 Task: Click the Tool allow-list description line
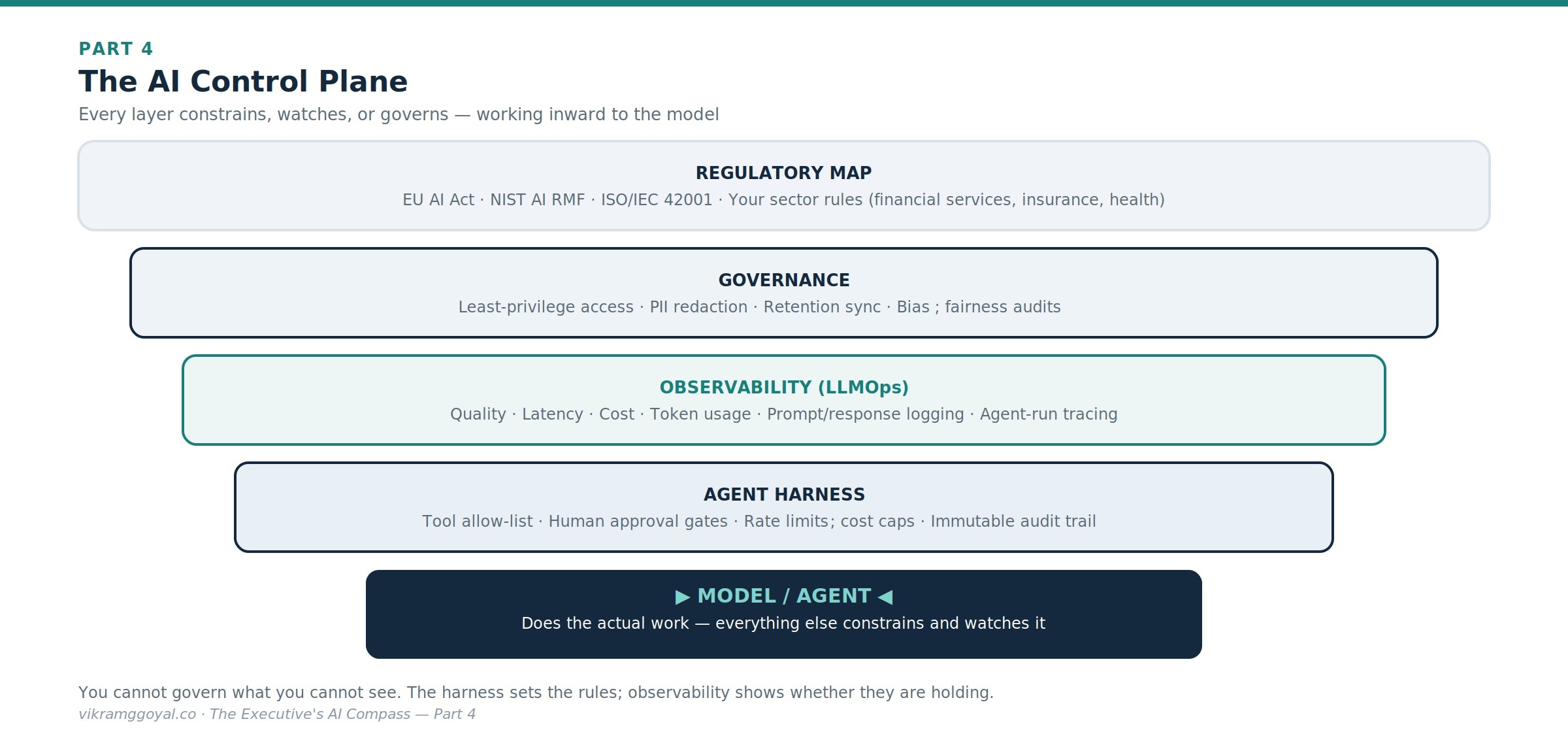[x=759, y=522]
